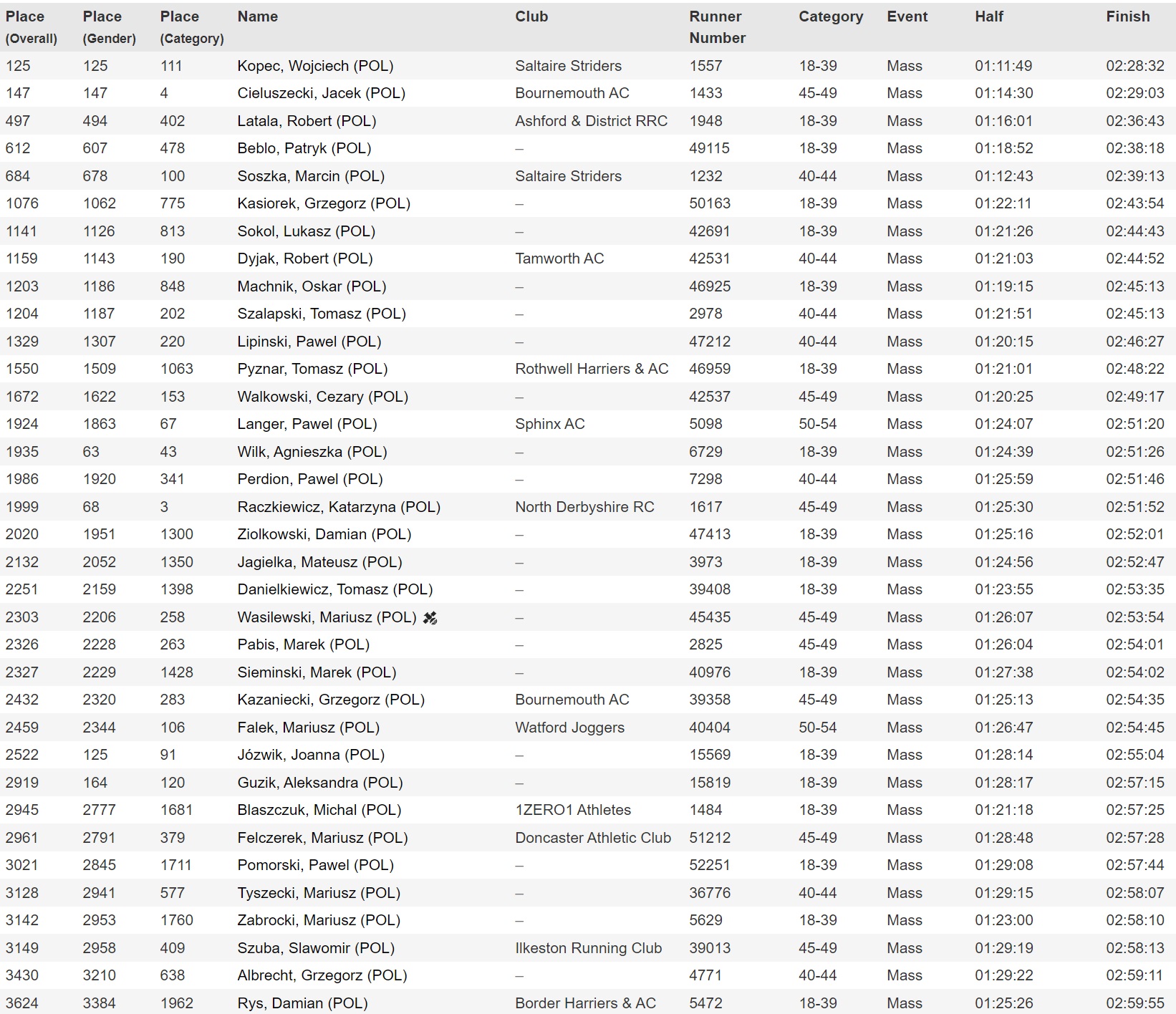Select Zabrocki, Mariusz (POL)
This screenshot has height=1014, width=1176.
click(x=319, y=920)
